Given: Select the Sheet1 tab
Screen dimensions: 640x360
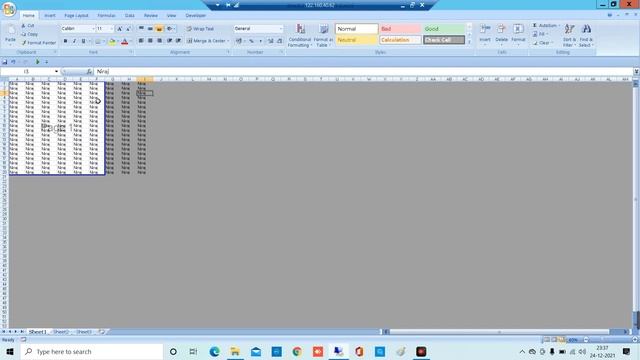Looking at the screenshot, I should 38,332.
